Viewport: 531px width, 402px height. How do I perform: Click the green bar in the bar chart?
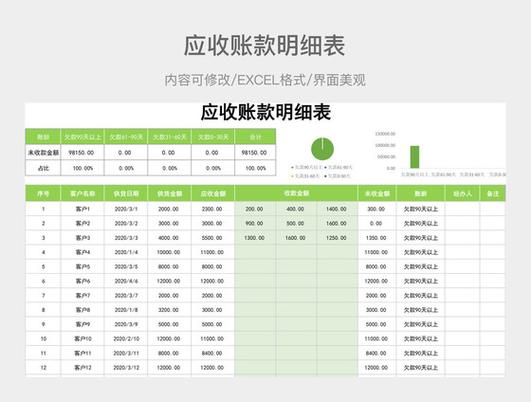pyautogui.click(x=415, y=157)
